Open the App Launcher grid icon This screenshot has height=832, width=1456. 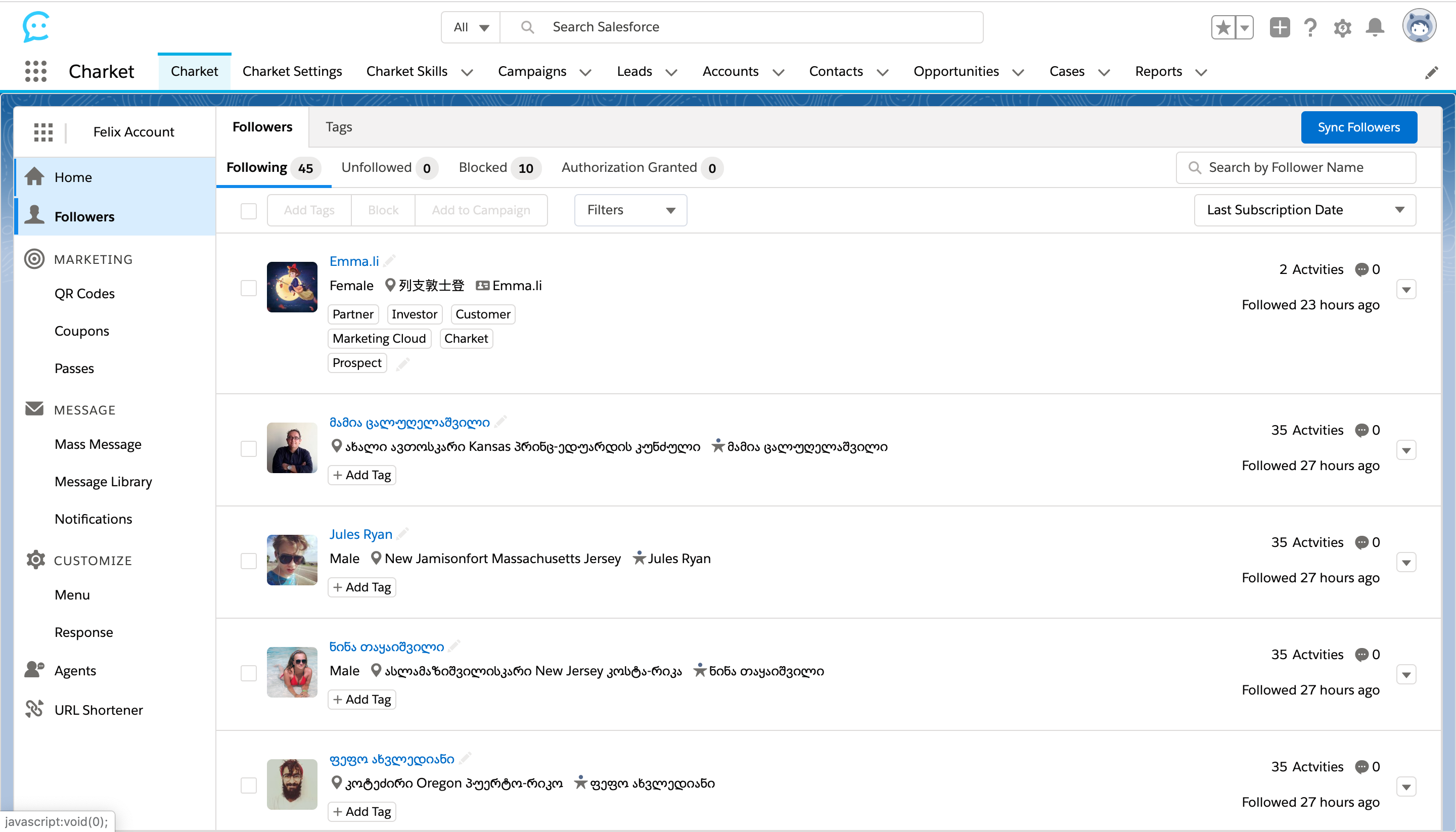coord(35,71)
